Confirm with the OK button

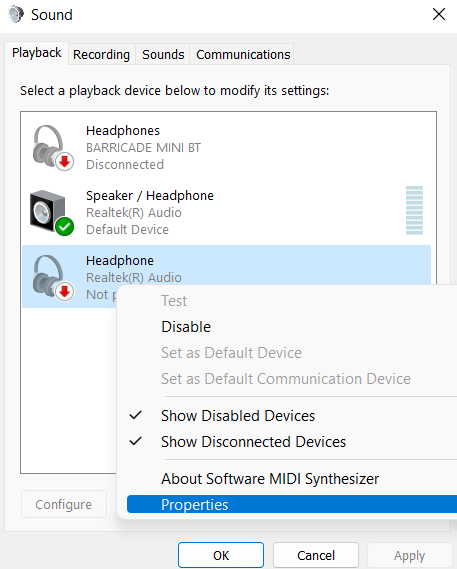point(221,555)
